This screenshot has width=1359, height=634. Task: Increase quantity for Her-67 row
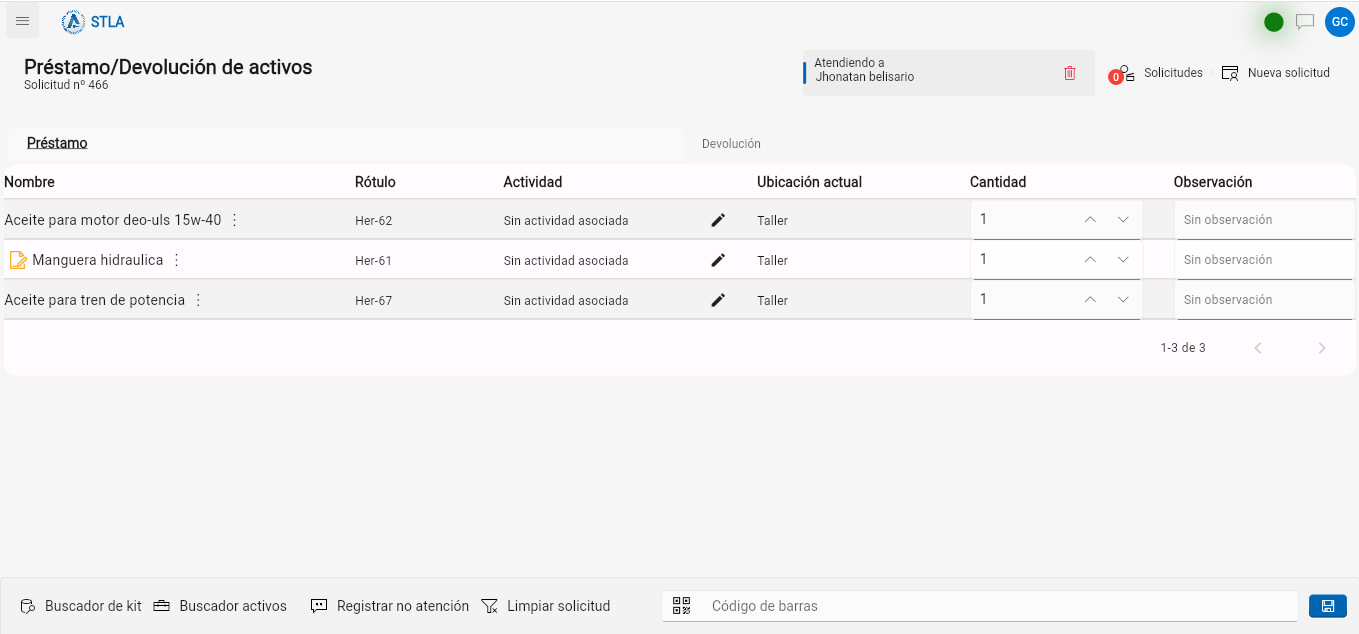[x=1090, y=300]
